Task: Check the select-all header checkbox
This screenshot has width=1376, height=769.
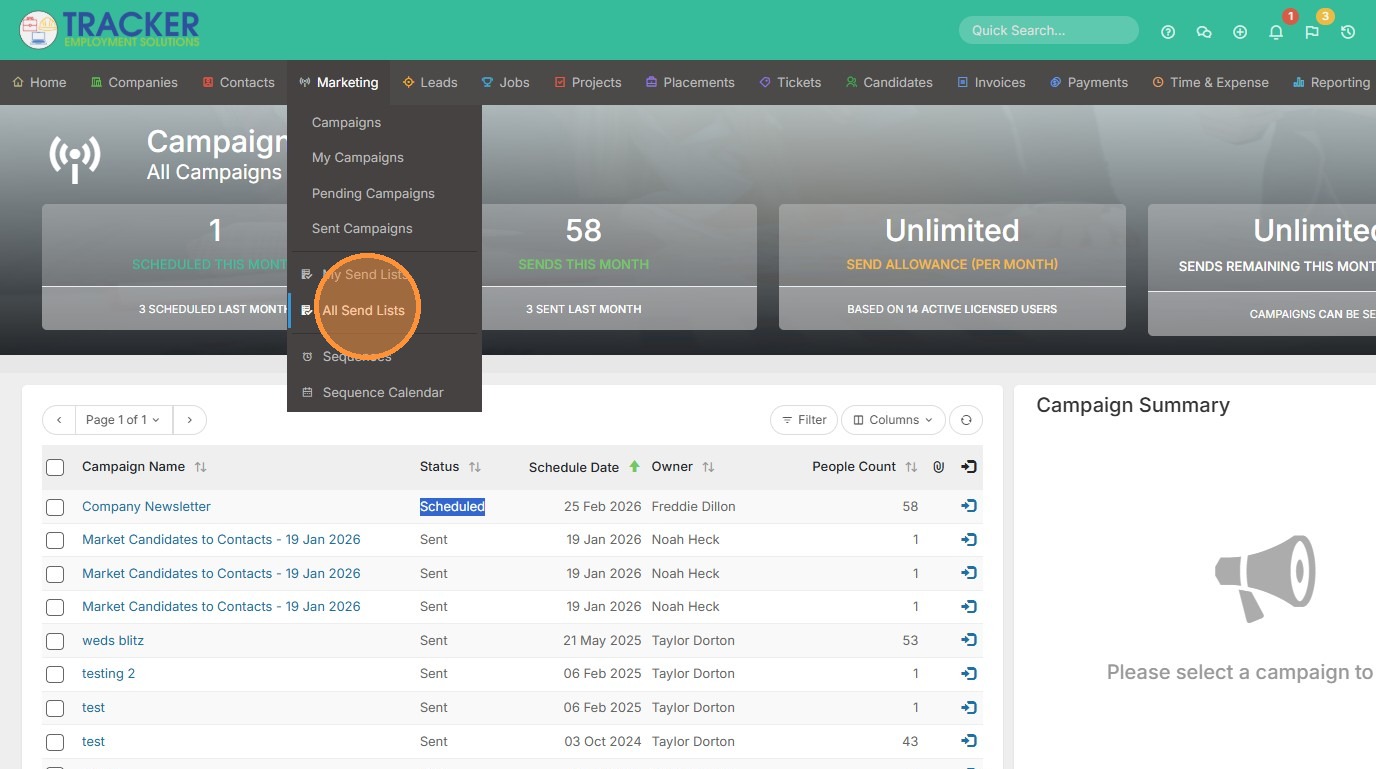Action: (x=55, y=467)
